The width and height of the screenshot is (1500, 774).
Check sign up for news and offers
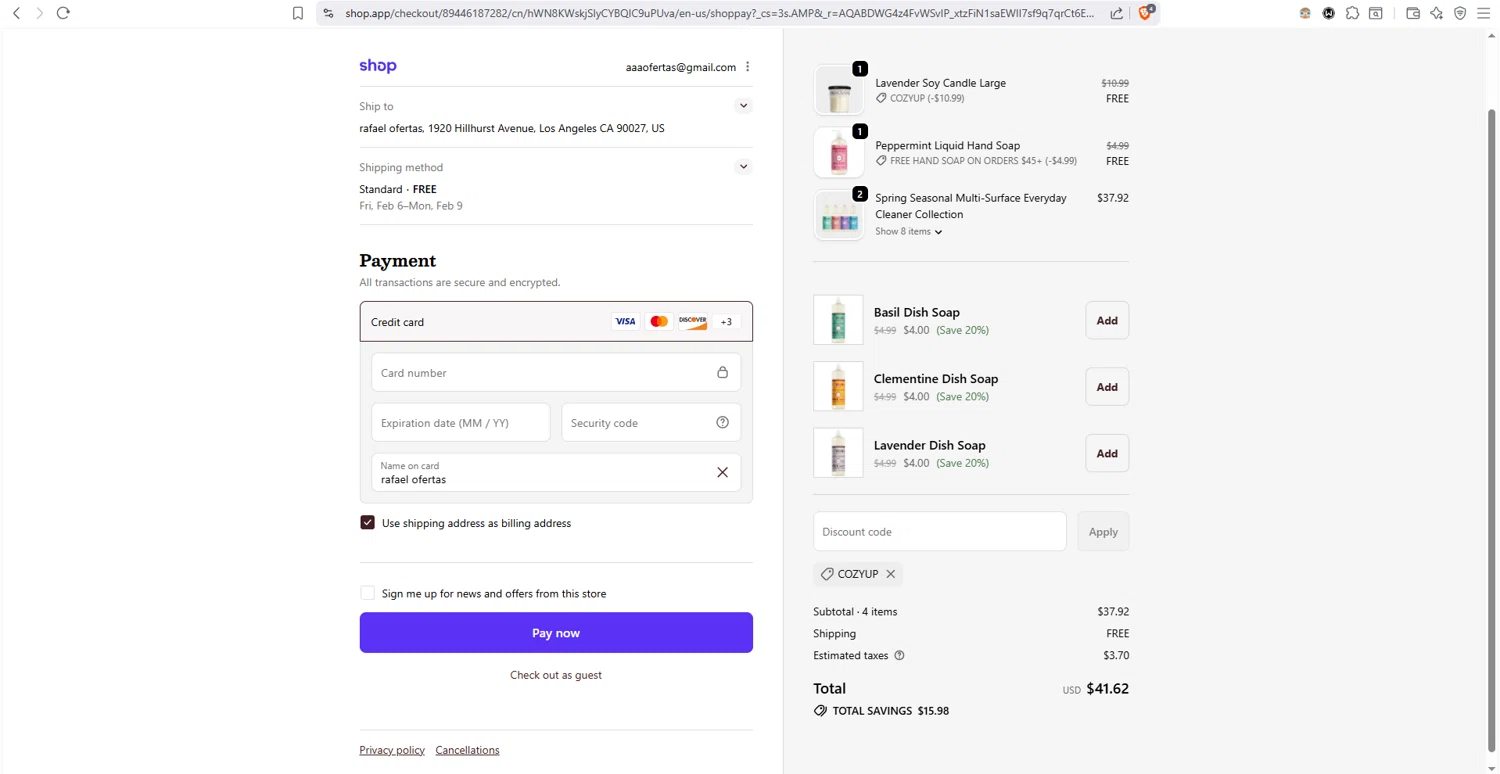pyautogui.click(x=367, y=593)
